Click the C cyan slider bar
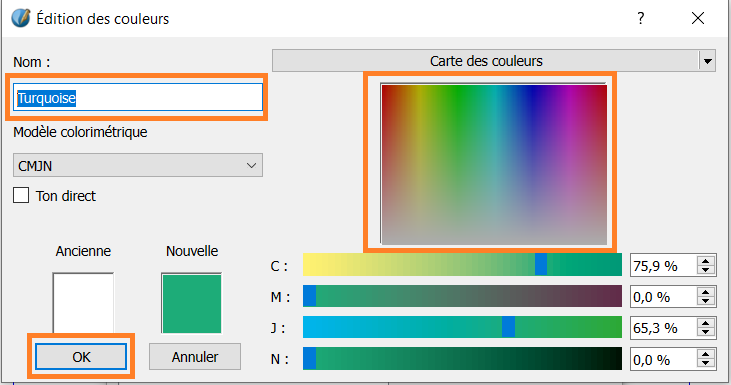Screen dimensions: 731x385 462,265
